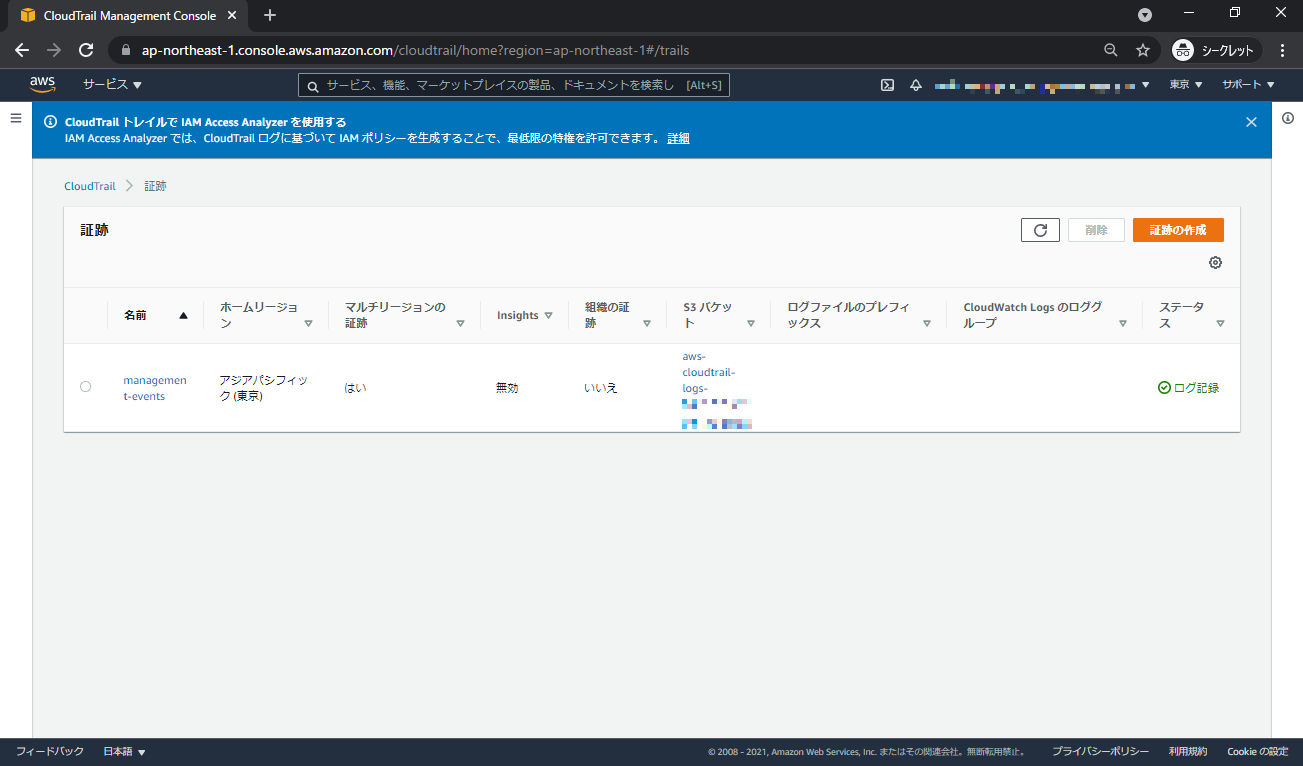Open 利用規約 footer link
The height and width of the screenshot is (766, 1303).
[1188, 752]
